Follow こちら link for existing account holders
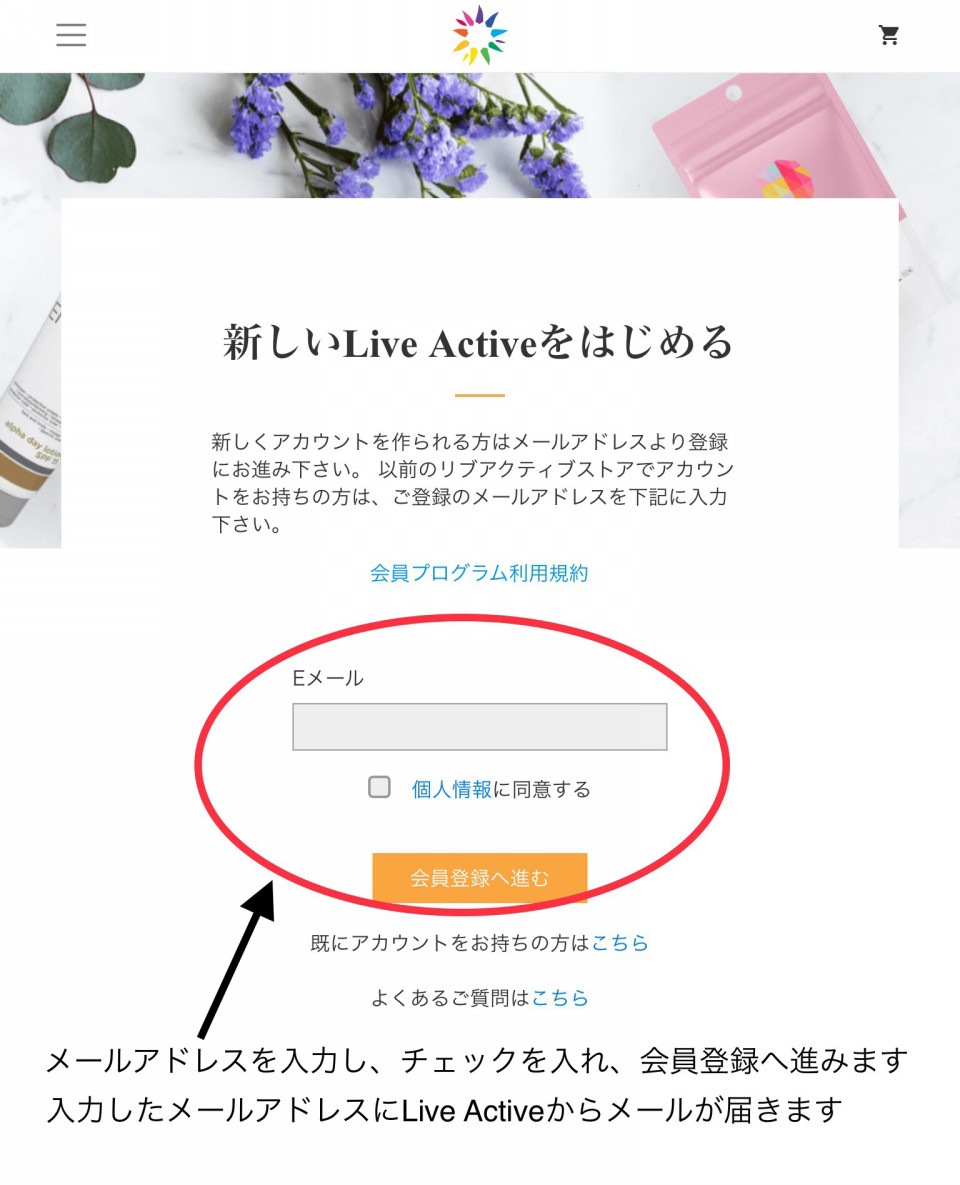This screenshot has height=1185, width=960. tap(620, 942)
